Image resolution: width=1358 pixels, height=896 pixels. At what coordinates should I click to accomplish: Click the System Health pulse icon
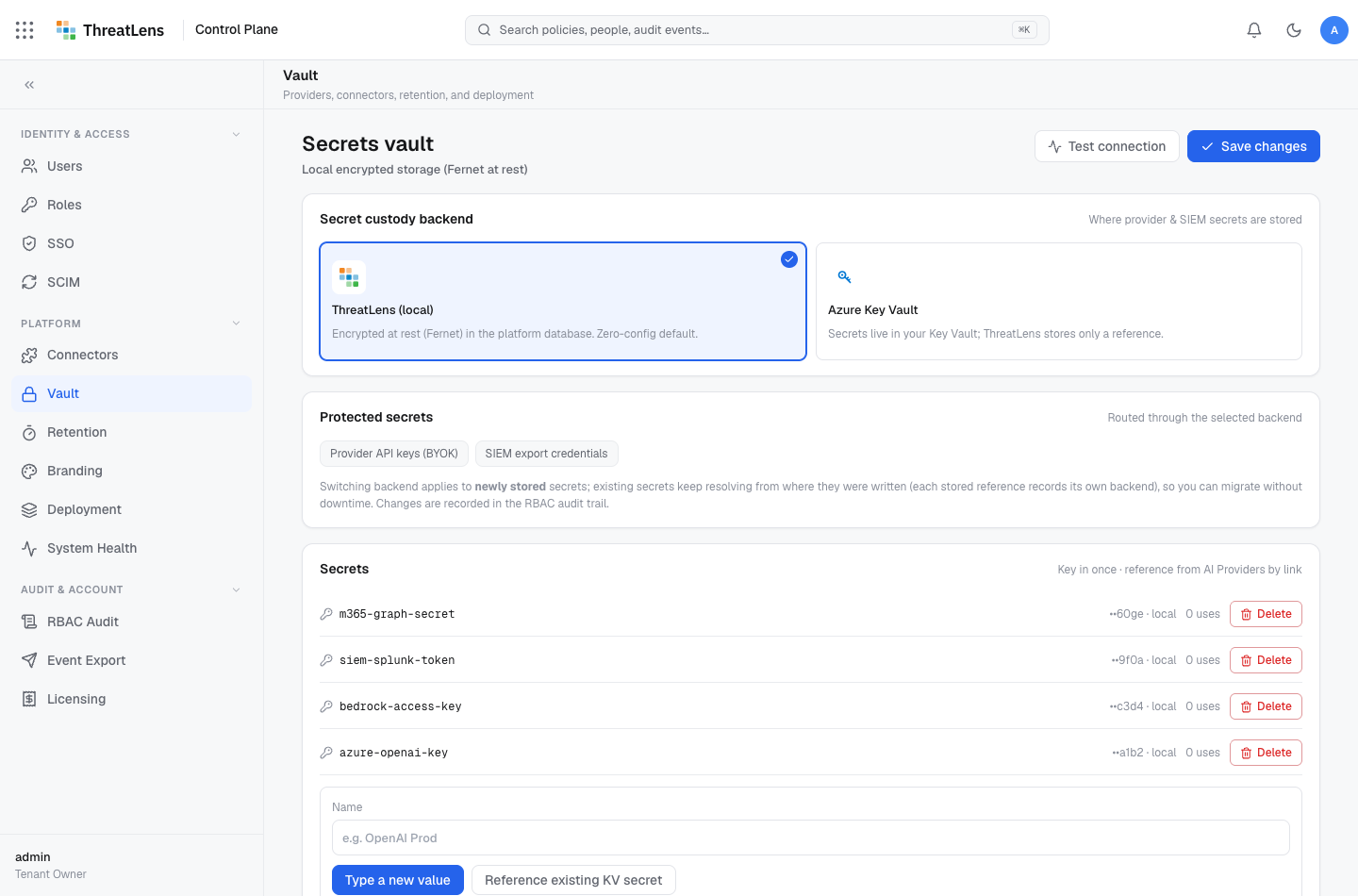coord(29,548)
